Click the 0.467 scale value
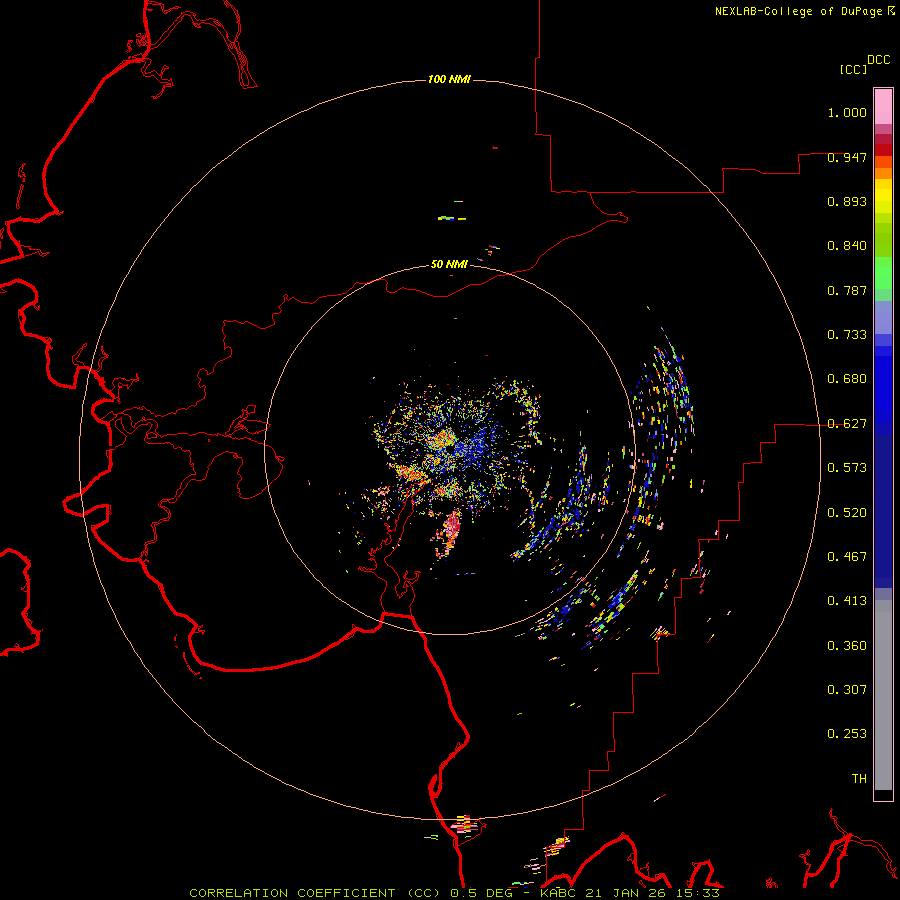Viewport: 900px width, 900px height. pyautogui.click(x=847, y=557)
